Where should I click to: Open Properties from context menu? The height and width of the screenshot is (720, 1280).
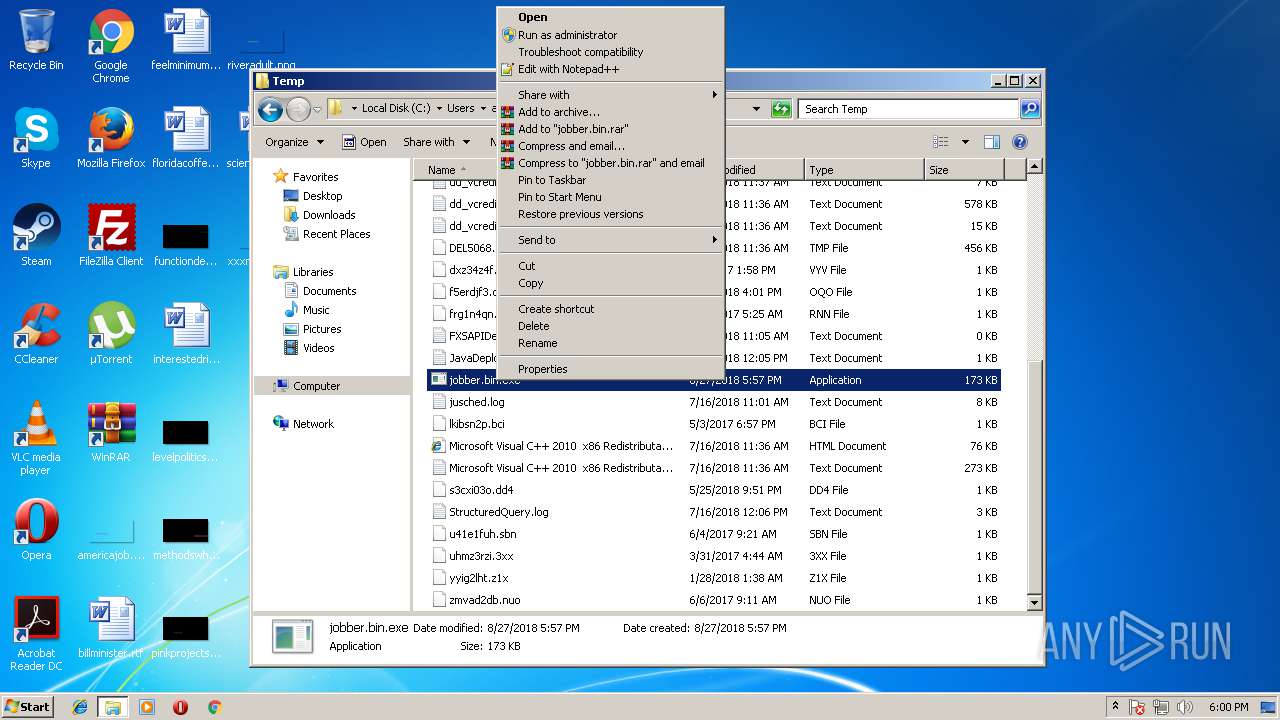(610, 369)
